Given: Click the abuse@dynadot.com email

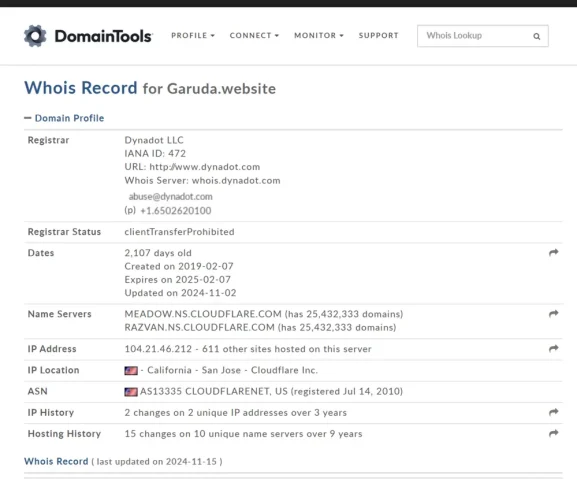Looking at the screenshot, I should [170, 196].
